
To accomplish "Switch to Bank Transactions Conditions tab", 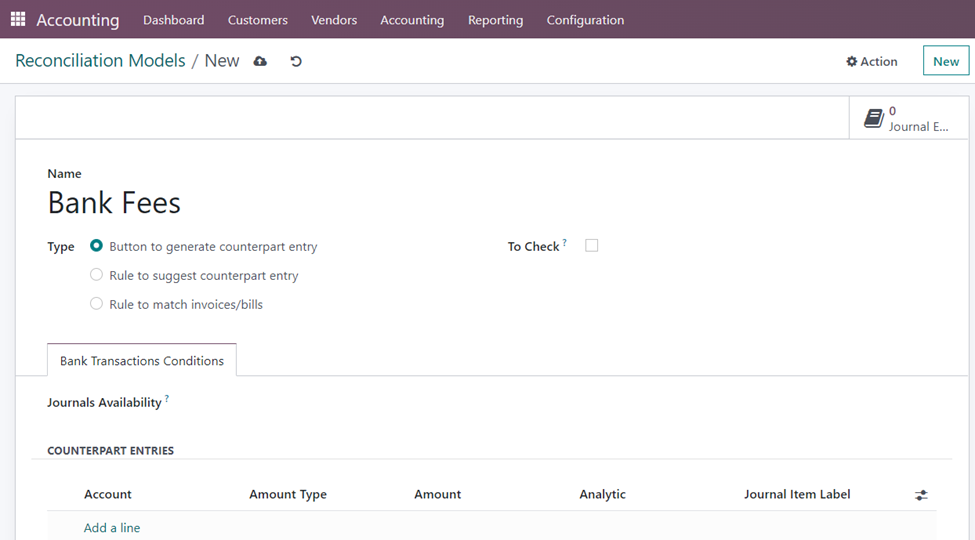I will [x=142, y=361].
